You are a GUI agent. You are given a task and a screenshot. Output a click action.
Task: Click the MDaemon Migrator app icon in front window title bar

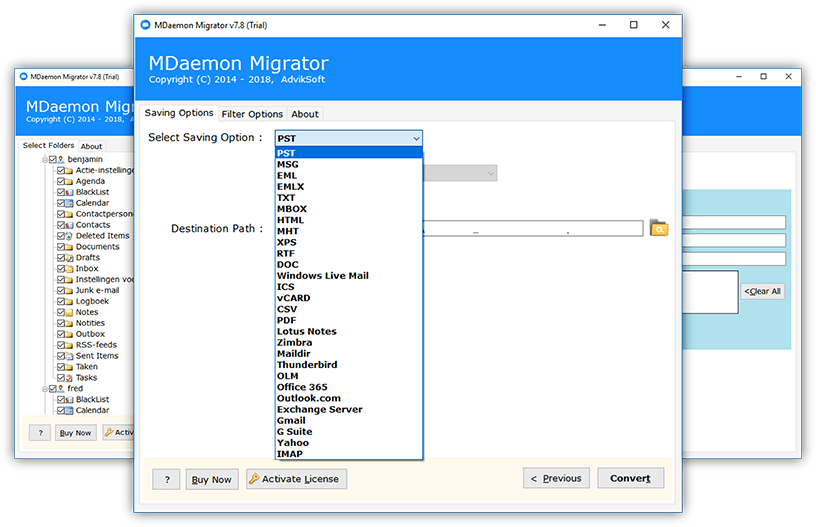click(146, 25)
